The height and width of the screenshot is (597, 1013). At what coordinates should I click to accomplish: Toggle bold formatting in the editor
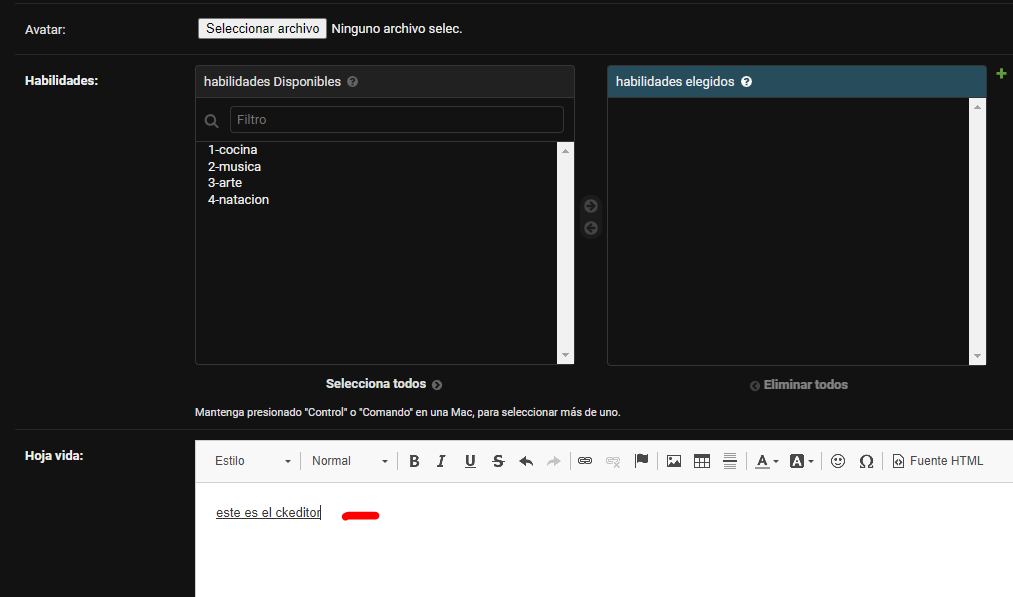[414, 461]
